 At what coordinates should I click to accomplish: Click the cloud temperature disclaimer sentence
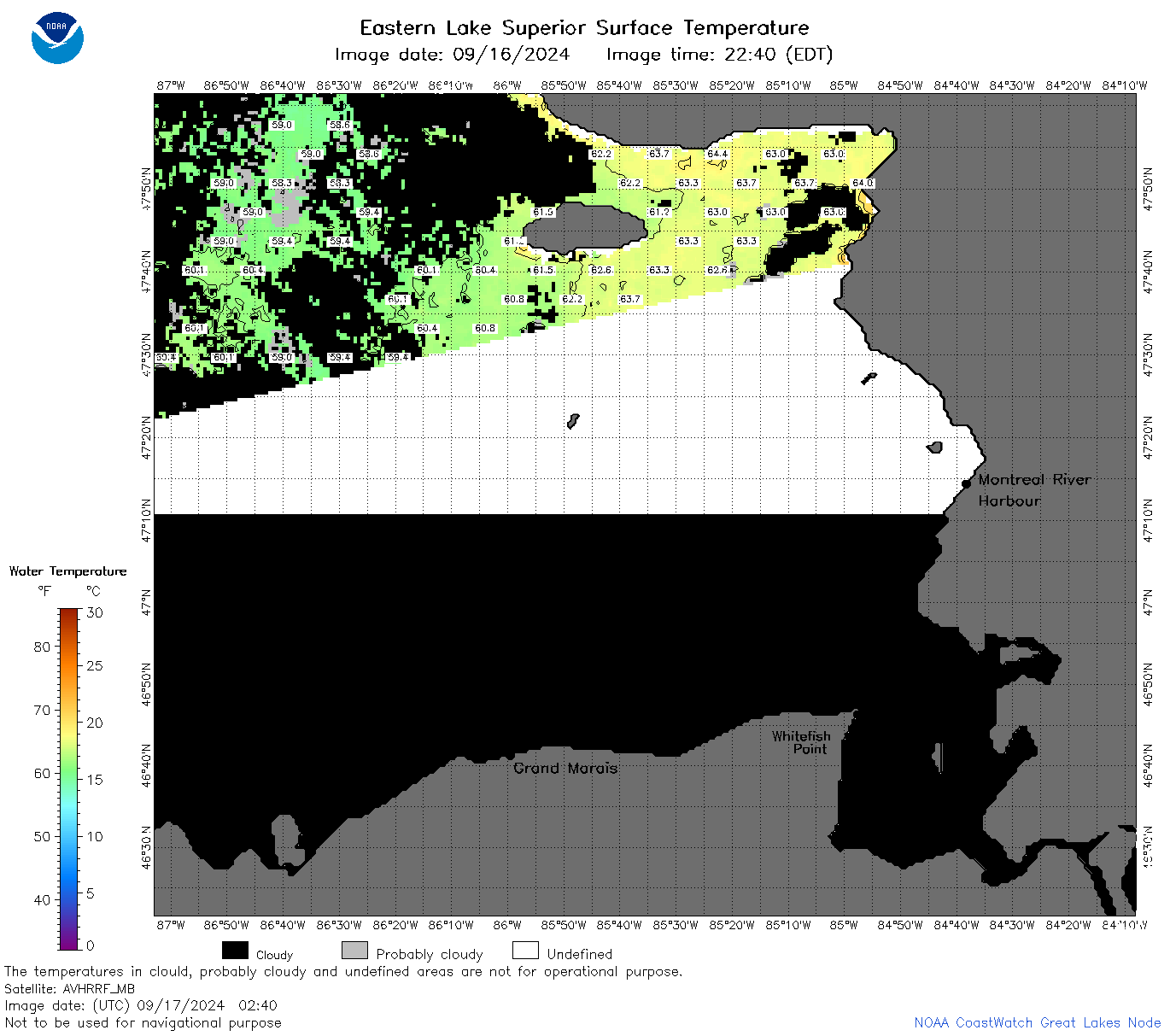(343, 972)
